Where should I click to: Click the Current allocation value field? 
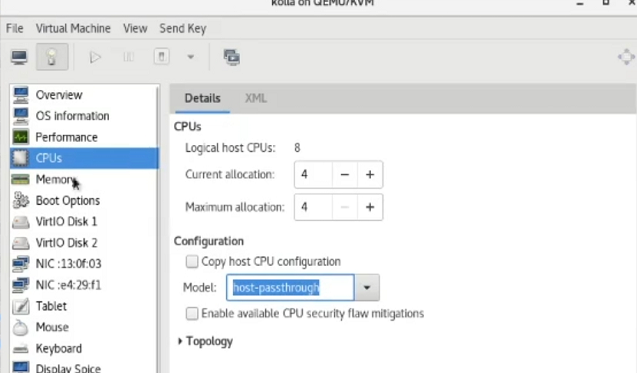tap(313, 175)
